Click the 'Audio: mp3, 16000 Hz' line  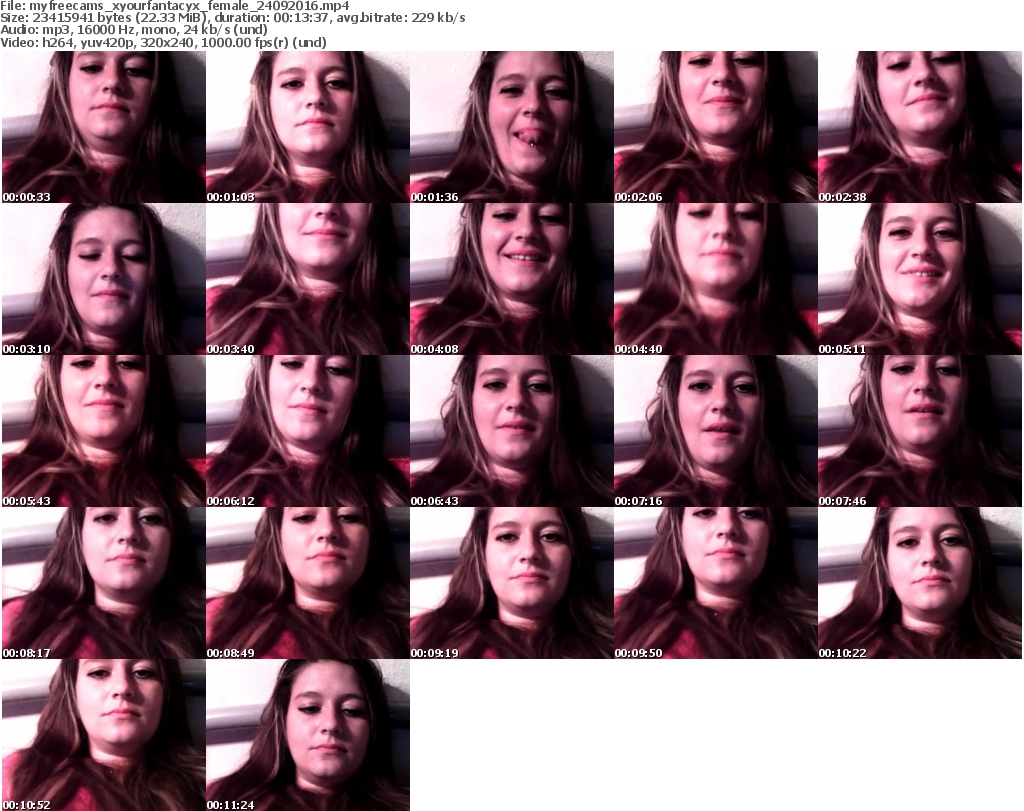pyautogui.click(x=134, y=30)
